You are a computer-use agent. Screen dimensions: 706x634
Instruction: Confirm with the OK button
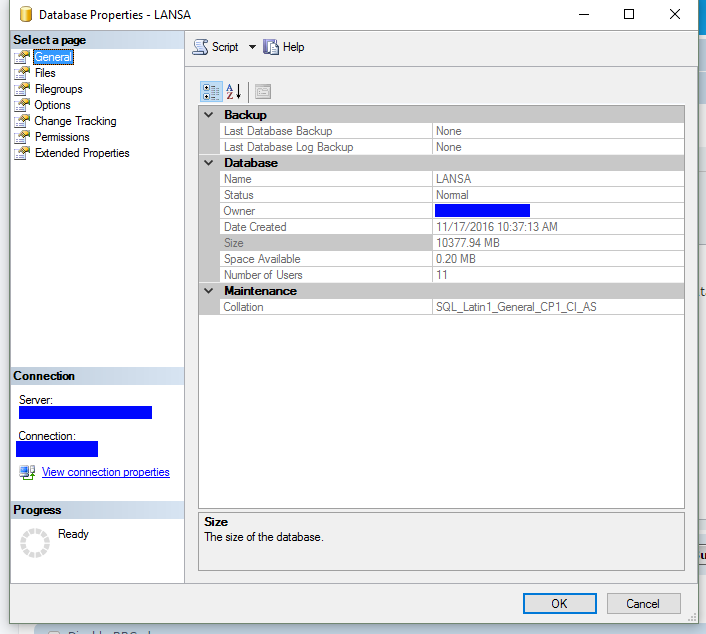[x=559, y=603]
